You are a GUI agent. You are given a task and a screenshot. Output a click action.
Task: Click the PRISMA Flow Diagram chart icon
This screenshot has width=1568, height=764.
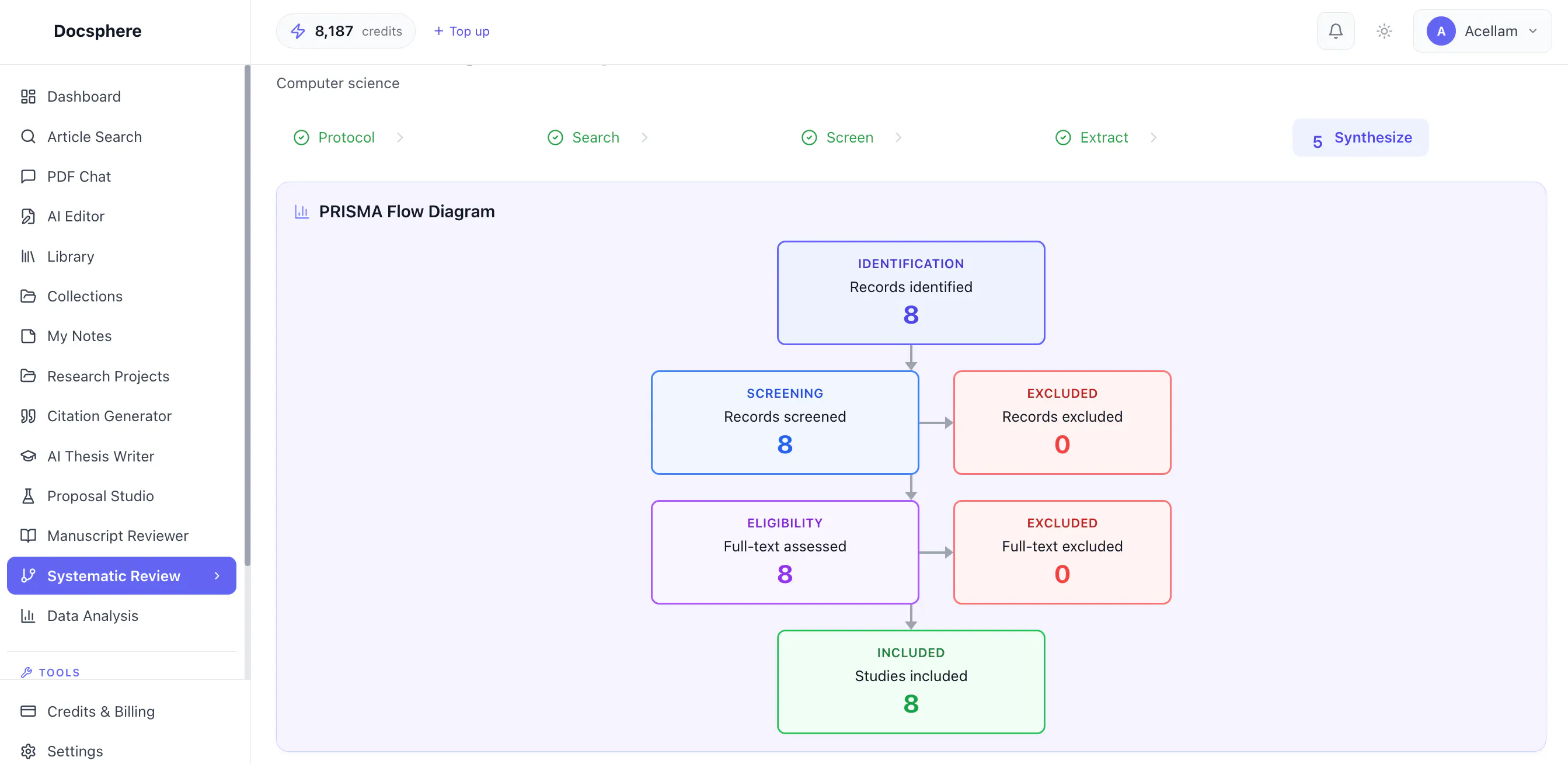pos(302,211)
